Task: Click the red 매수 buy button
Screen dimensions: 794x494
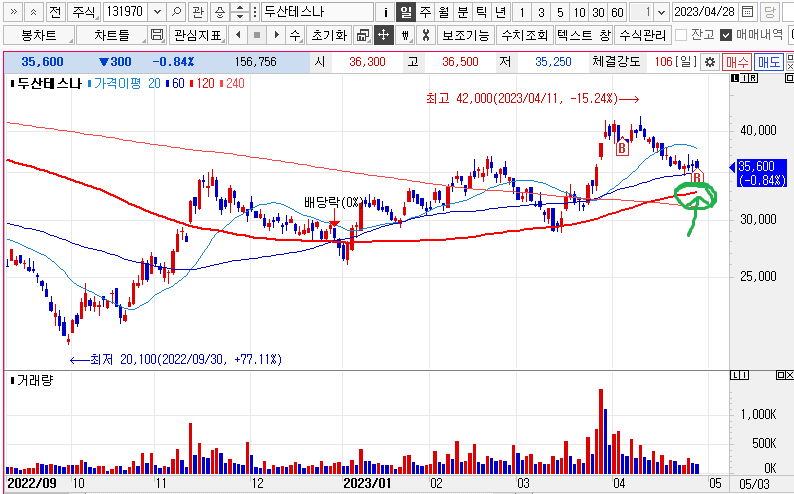Action: [736, 62]
